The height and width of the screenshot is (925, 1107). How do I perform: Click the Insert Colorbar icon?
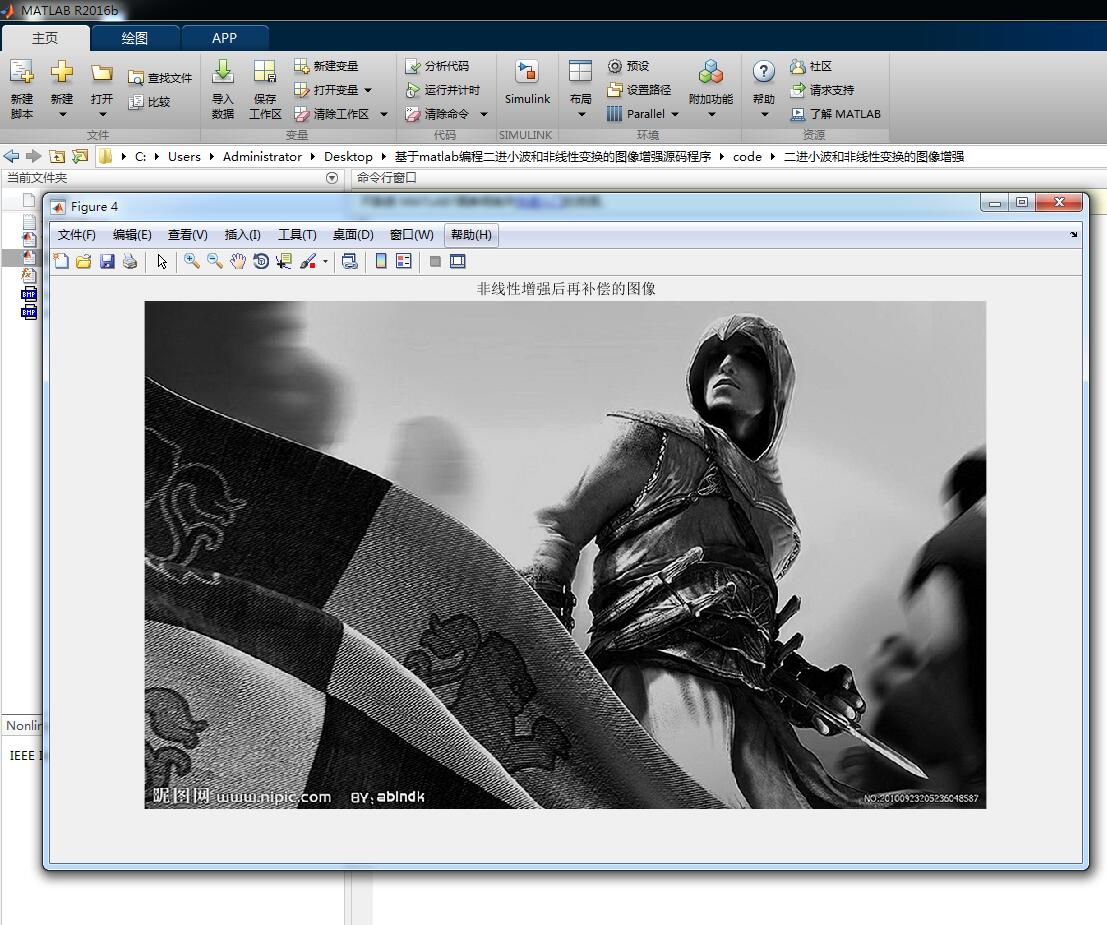(x=381, y=261)
